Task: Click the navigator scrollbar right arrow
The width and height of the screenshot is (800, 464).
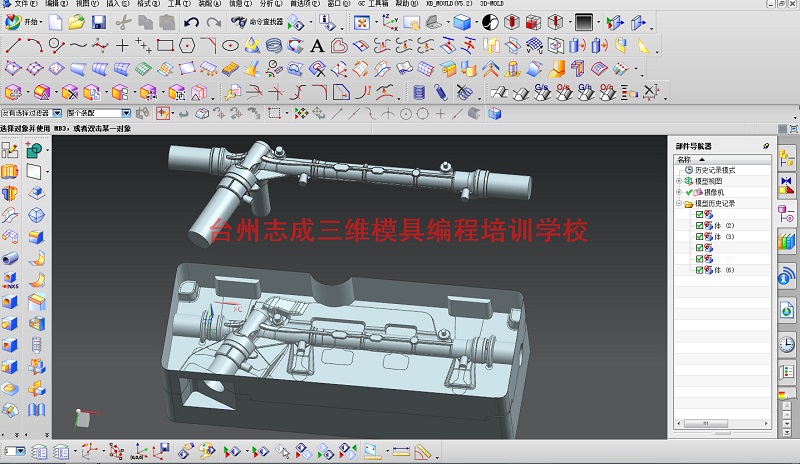Action: point(766,423)
